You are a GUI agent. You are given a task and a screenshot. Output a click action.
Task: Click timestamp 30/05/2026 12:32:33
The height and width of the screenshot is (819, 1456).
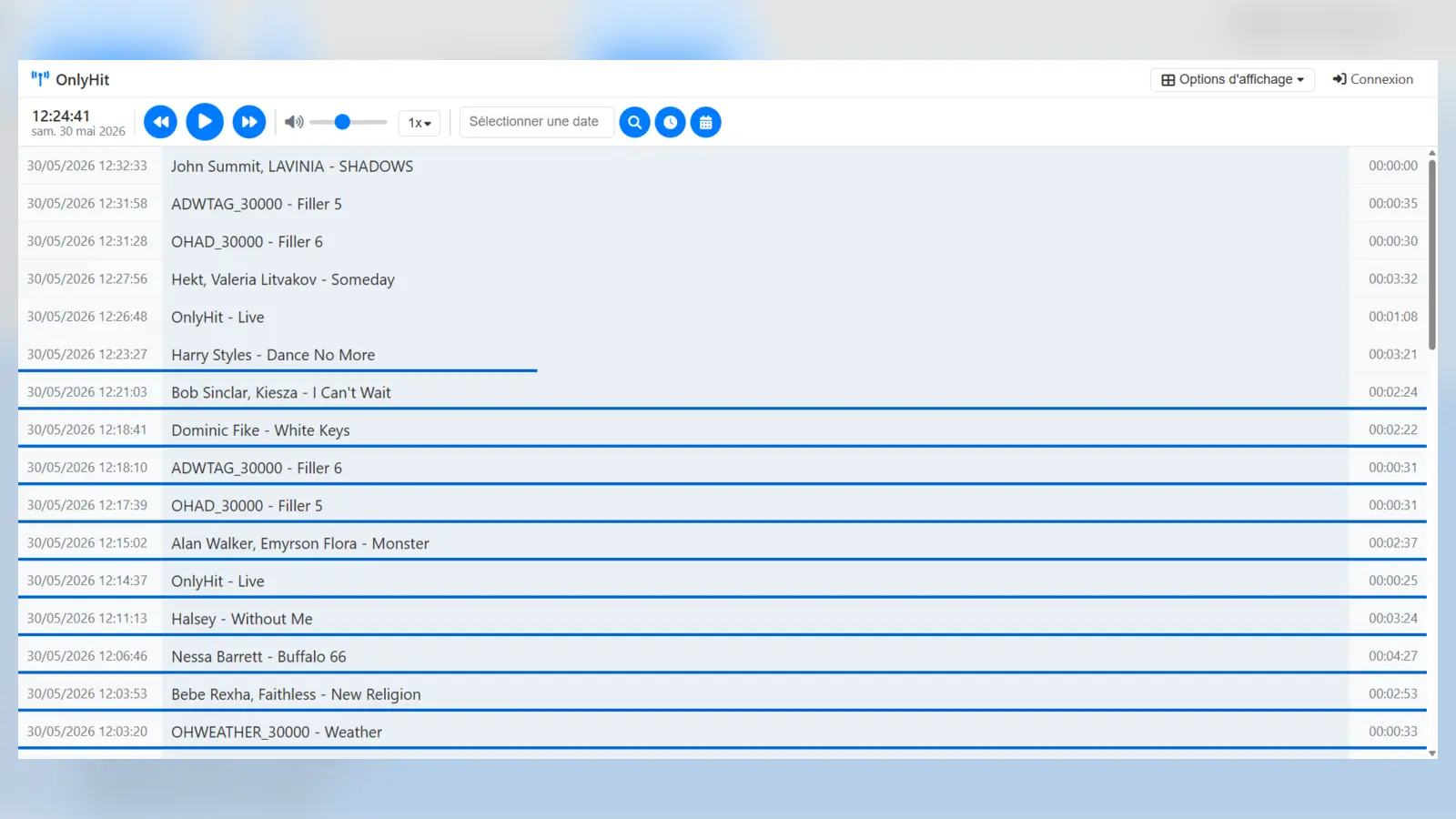87,166
